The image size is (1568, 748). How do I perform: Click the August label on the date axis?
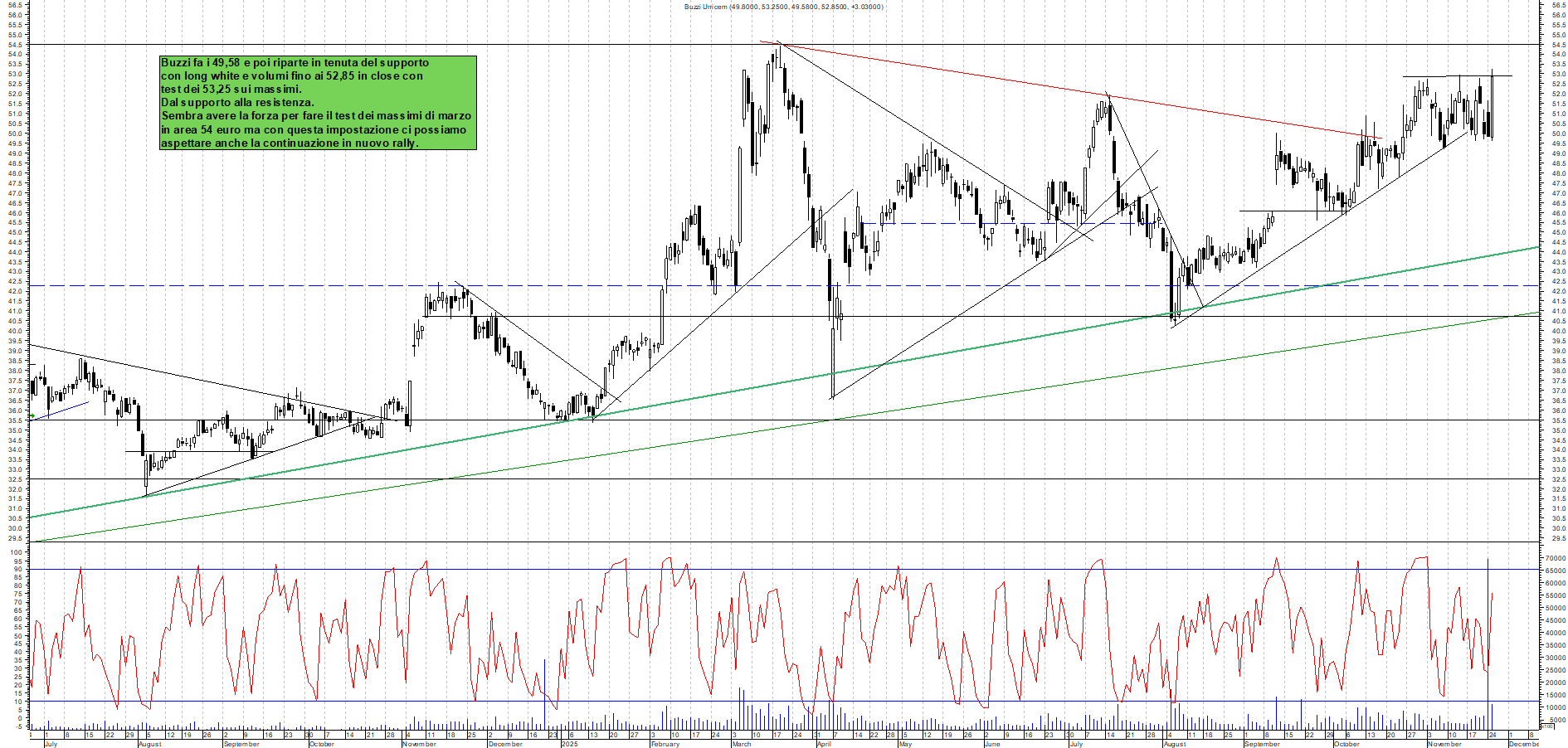[149, 743]
